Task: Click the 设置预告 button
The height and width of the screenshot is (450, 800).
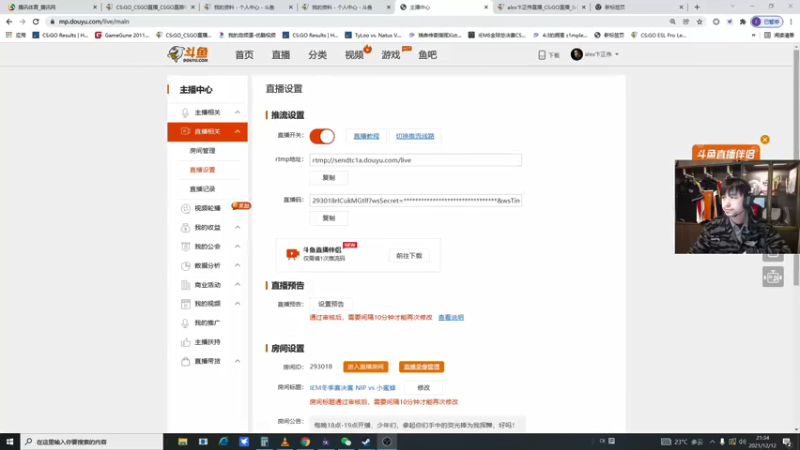Action: pos(331,304)
